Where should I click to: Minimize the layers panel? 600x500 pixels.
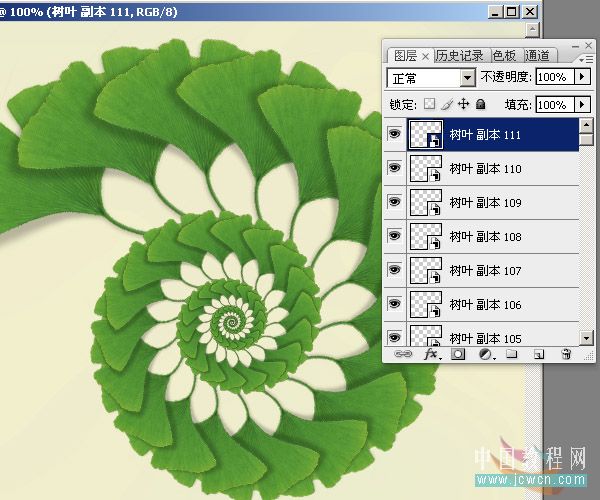coord(575,46)
